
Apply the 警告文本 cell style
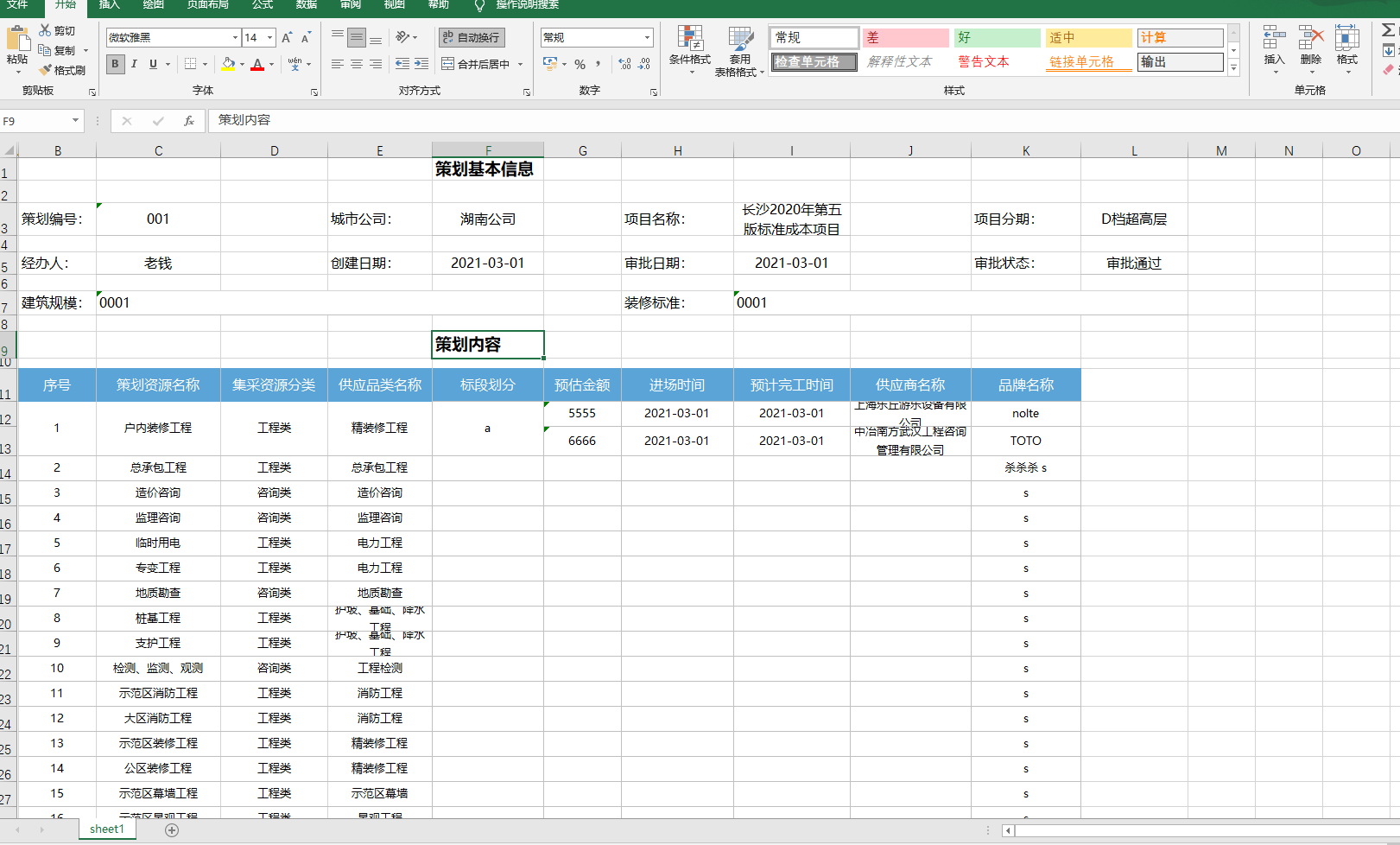pos(997,62)
